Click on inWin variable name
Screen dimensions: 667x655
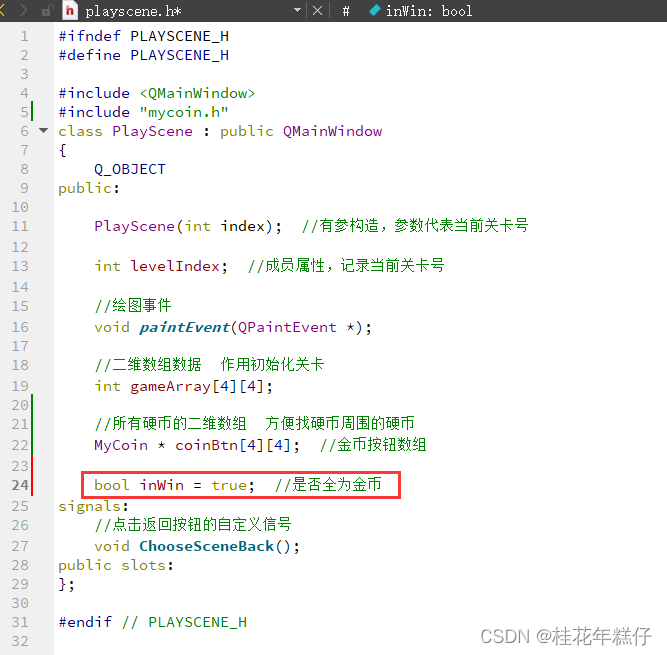[x=162, y=485]
